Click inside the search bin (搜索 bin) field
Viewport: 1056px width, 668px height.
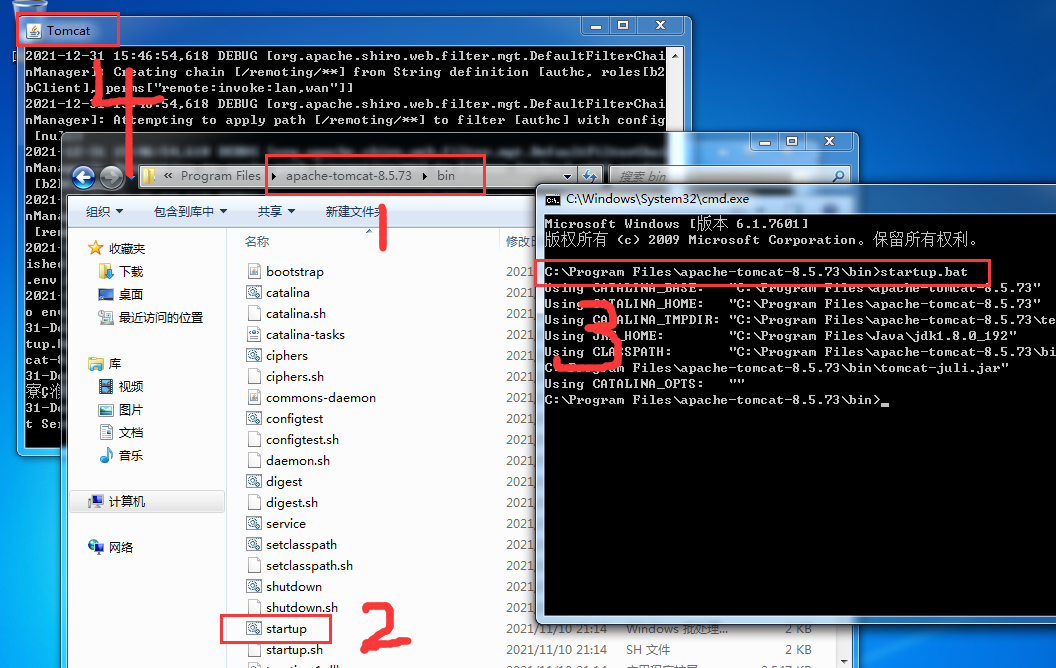pos(722,176)
